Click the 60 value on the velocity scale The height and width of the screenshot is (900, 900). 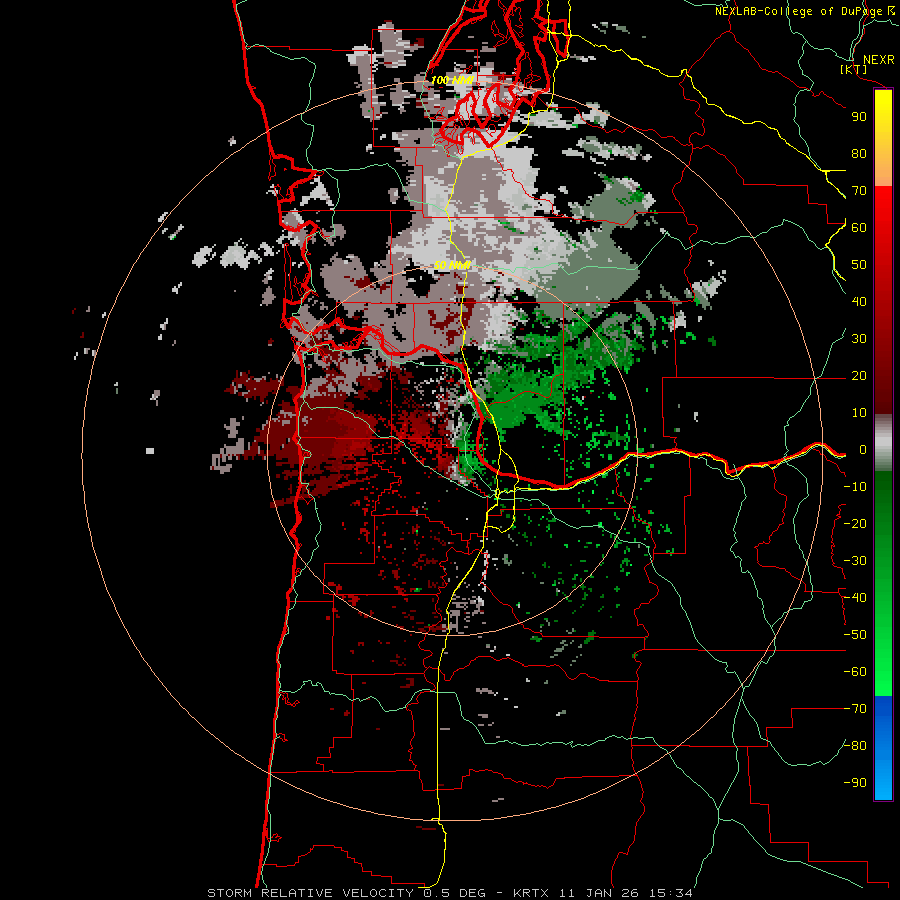tap(859, 227)
